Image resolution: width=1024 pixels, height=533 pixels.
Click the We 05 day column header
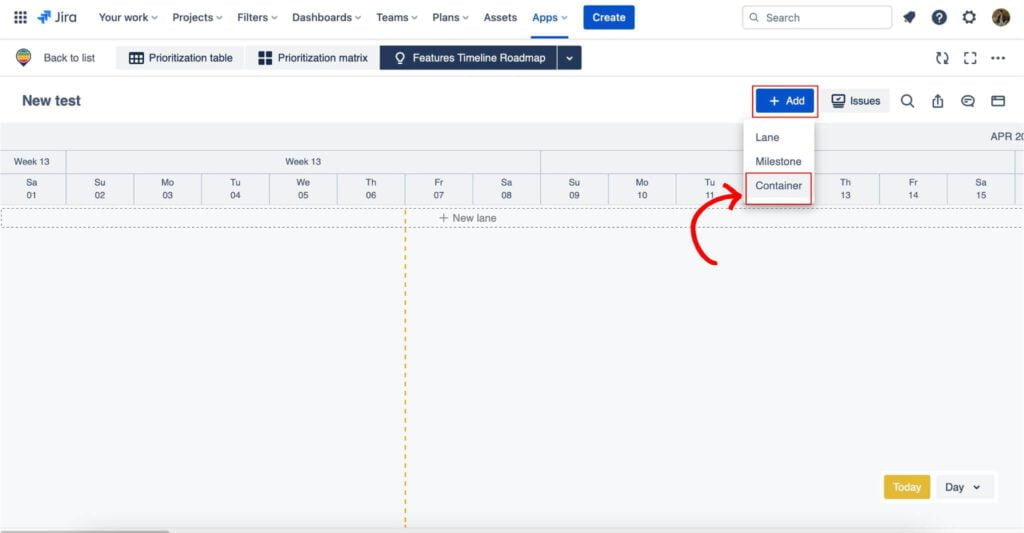pos(303,189)
